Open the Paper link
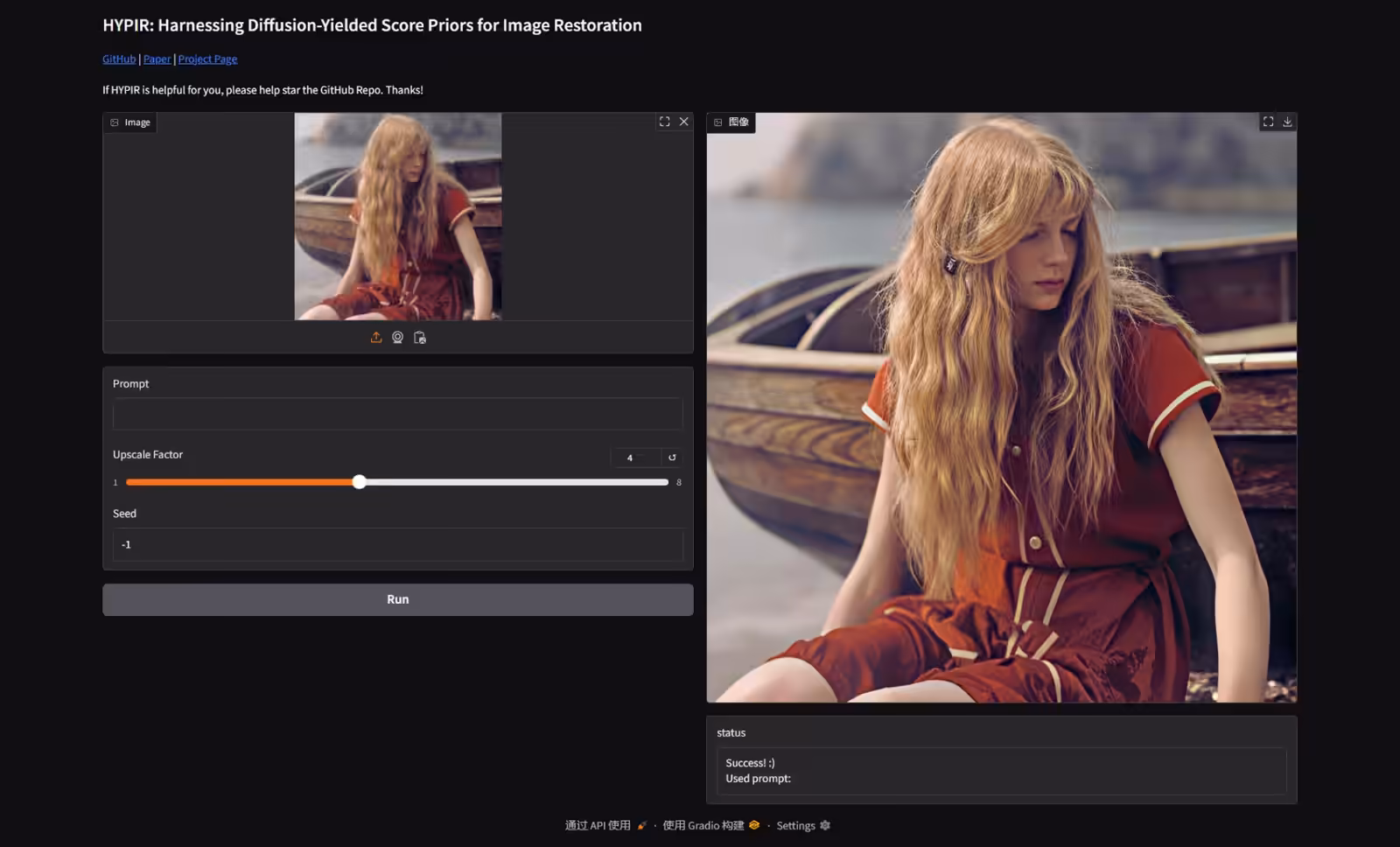The width and height of the screenshot is (1400, 847). pyautogui.click(x=157, y=59)
